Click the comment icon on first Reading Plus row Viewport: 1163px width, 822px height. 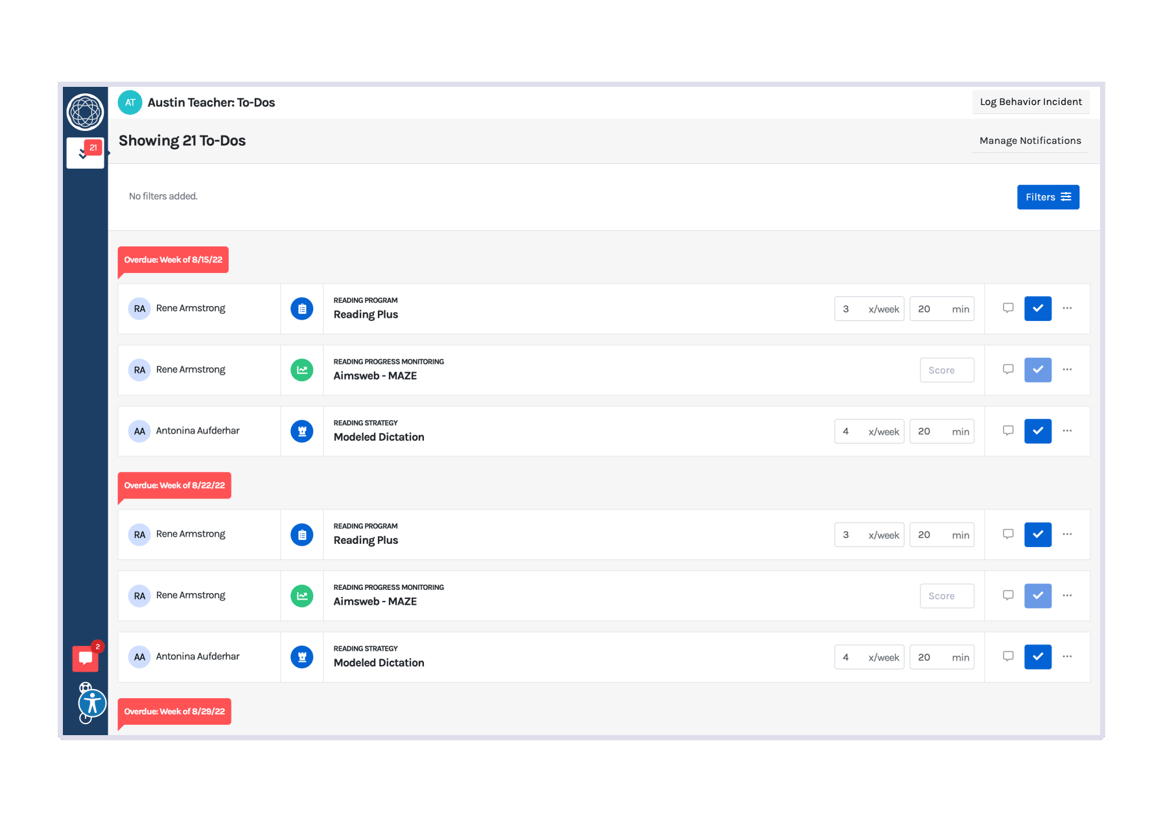coord(1008,308)
